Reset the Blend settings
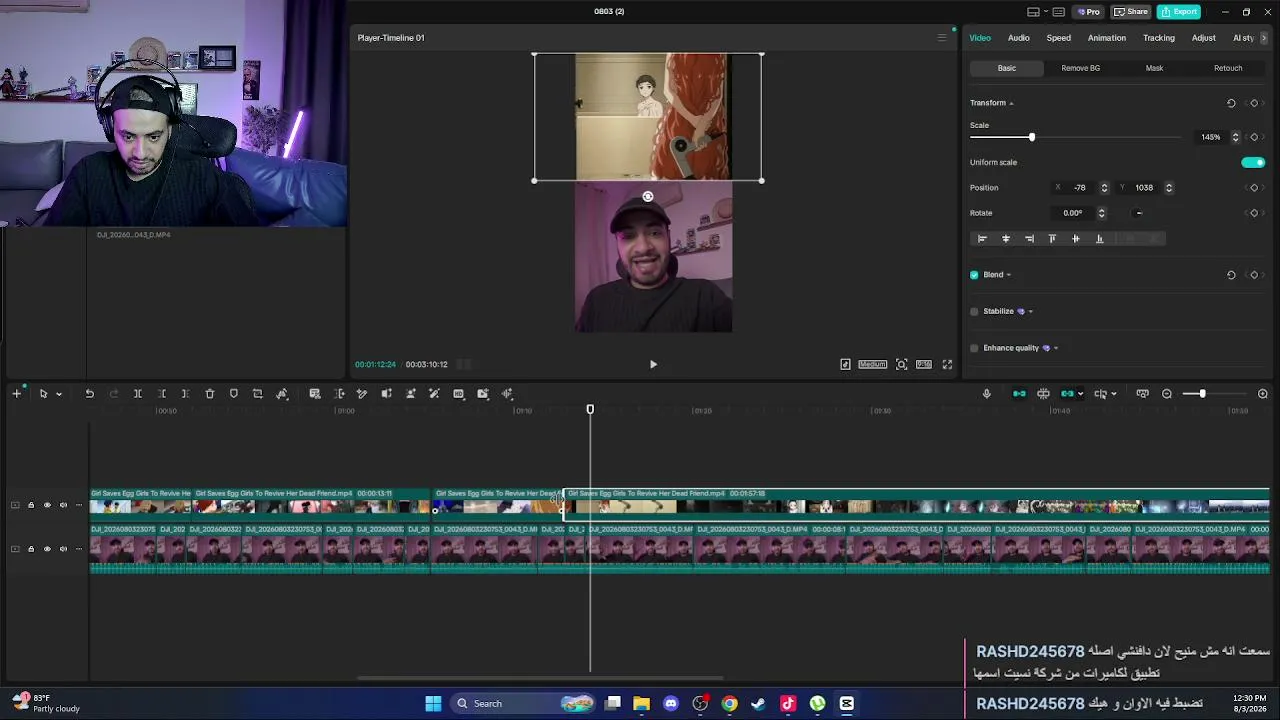This screenshot has width=1280, height=720. [1231, 275]
